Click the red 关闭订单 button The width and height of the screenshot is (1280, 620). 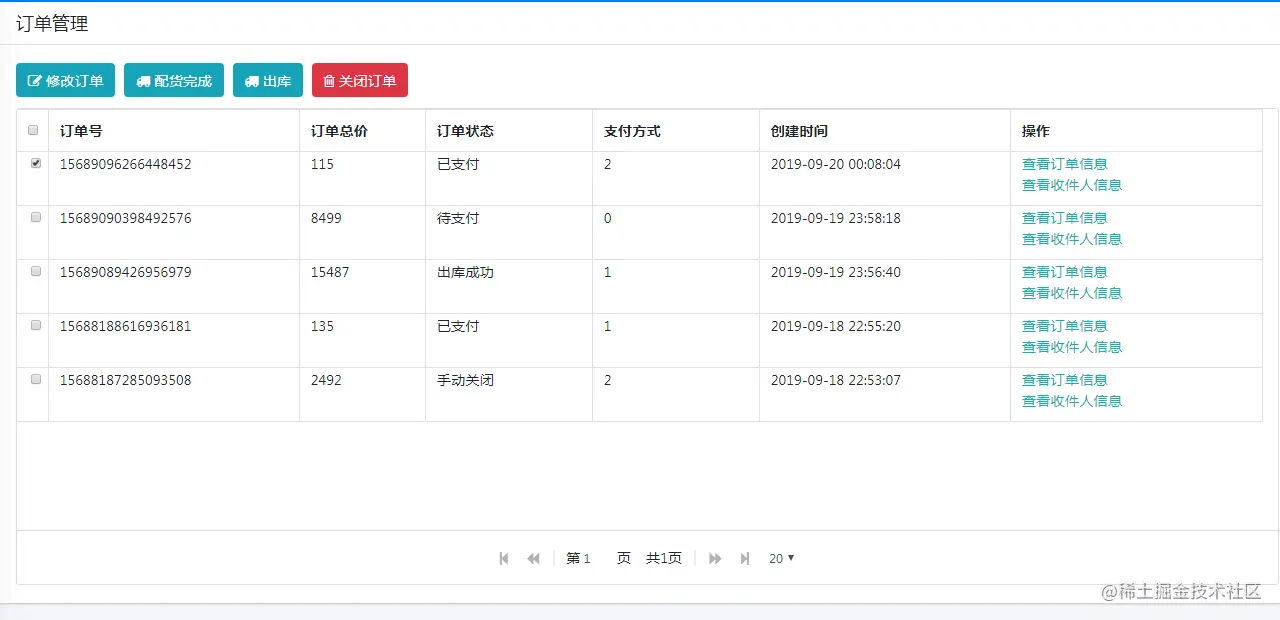tap(360, 81)
